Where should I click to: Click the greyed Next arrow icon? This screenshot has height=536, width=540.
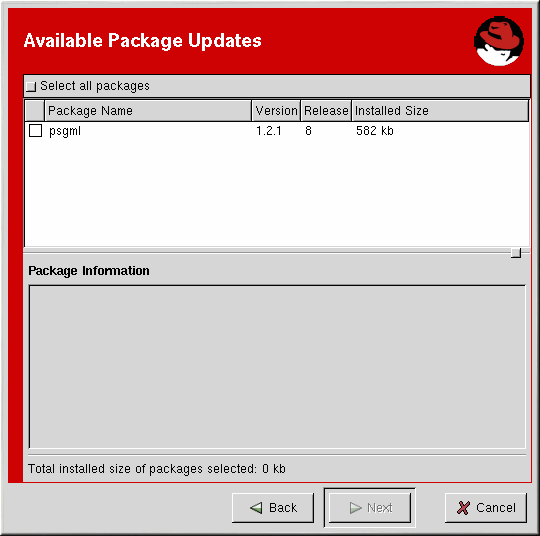[355, 508]
